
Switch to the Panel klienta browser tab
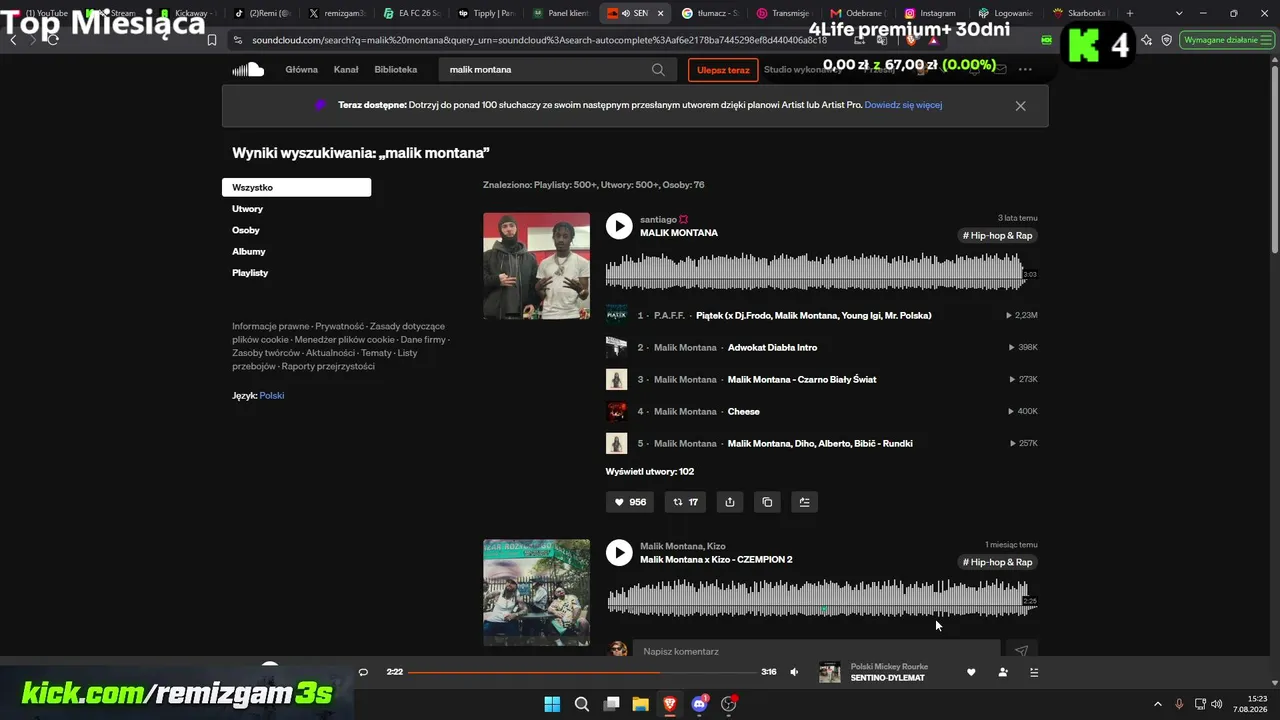coord(561,13)
